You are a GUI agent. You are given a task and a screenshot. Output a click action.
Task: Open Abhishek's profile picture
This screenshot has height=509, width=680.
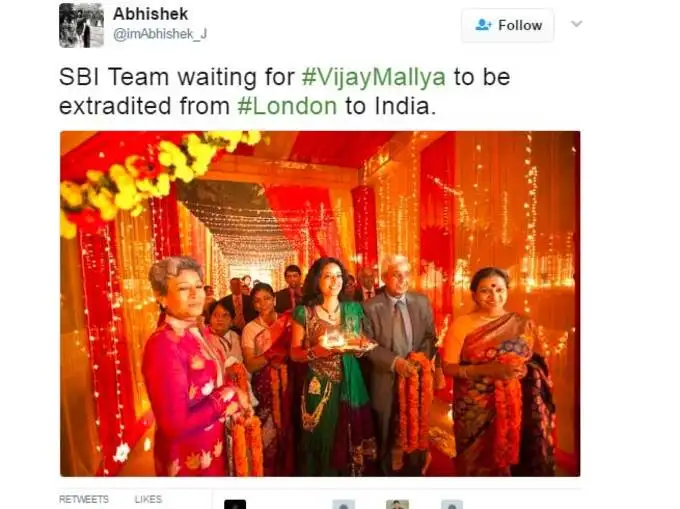82,25
